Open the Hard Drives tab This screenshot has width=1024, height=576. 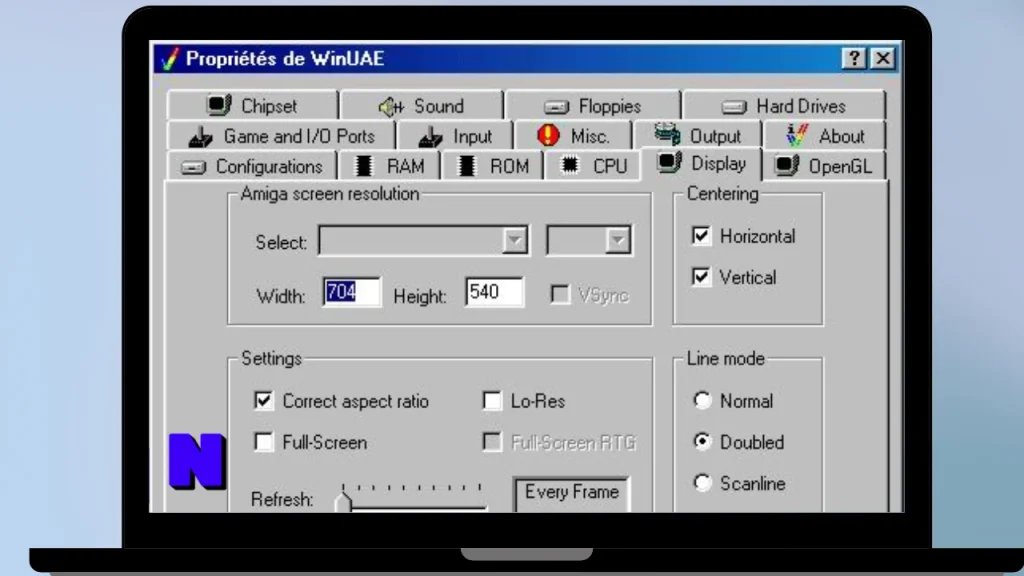784,106
